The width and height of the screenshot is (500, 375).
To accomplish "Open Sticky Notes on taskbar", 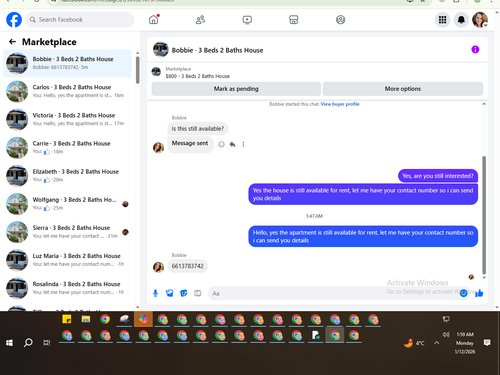I will (x=67, y=319).
